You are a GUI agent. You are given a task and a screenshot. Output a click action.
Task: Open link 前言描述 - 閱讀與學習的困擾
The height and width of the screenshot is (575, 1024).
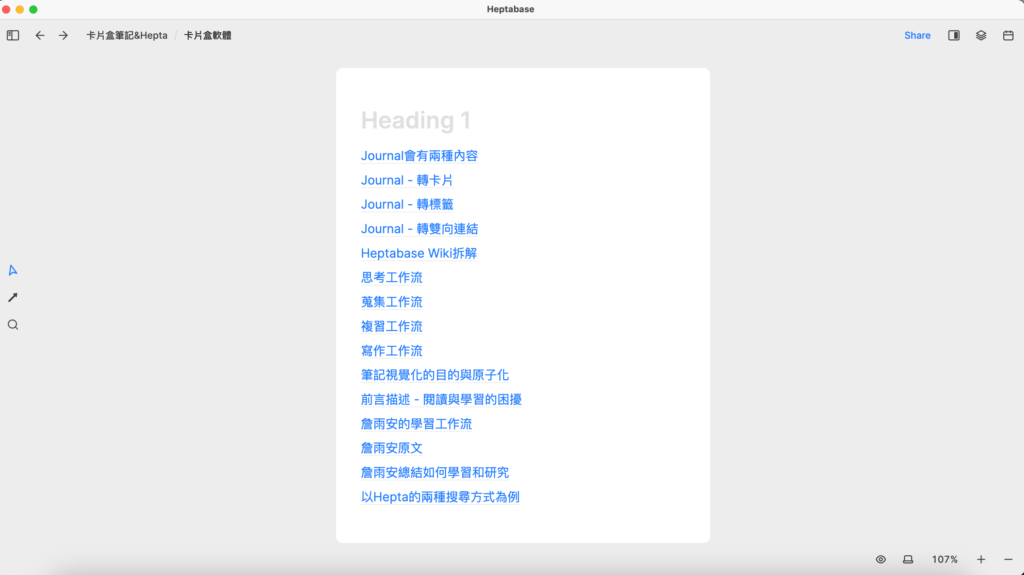[441, 399]
